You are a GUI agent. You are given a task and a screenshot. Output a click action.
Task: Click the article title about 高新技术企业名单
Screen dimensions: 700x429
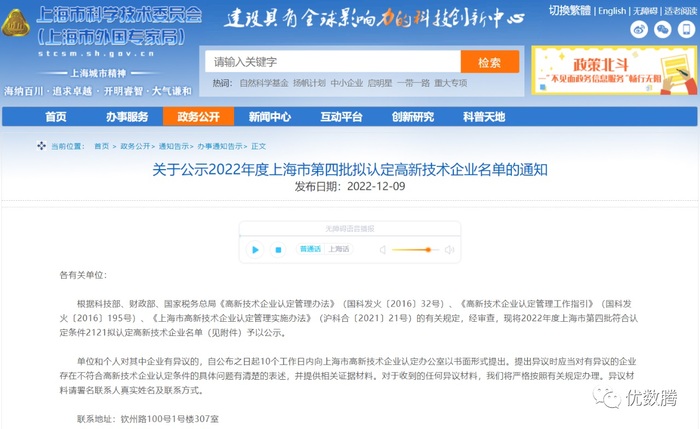point(350,170)
